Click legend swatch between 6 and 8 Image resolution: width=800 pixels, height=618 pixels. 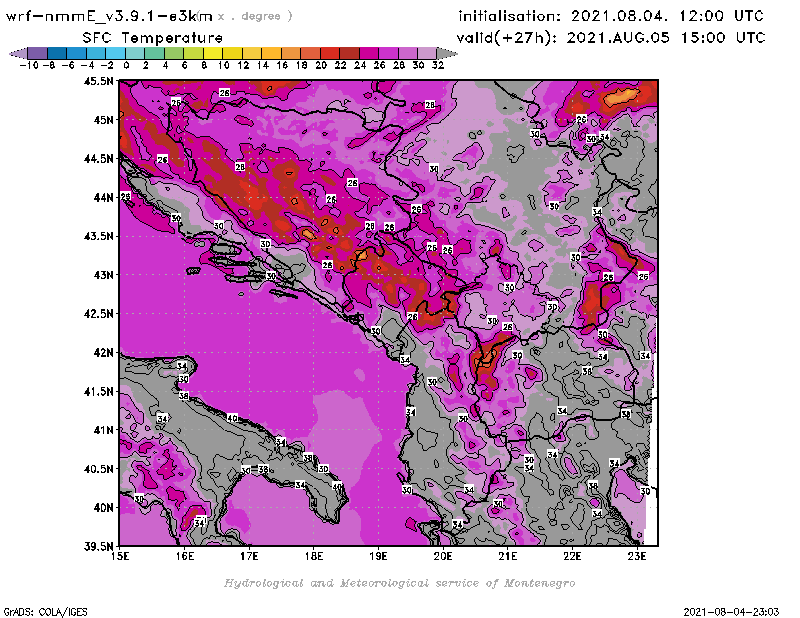tap(193, 53)
